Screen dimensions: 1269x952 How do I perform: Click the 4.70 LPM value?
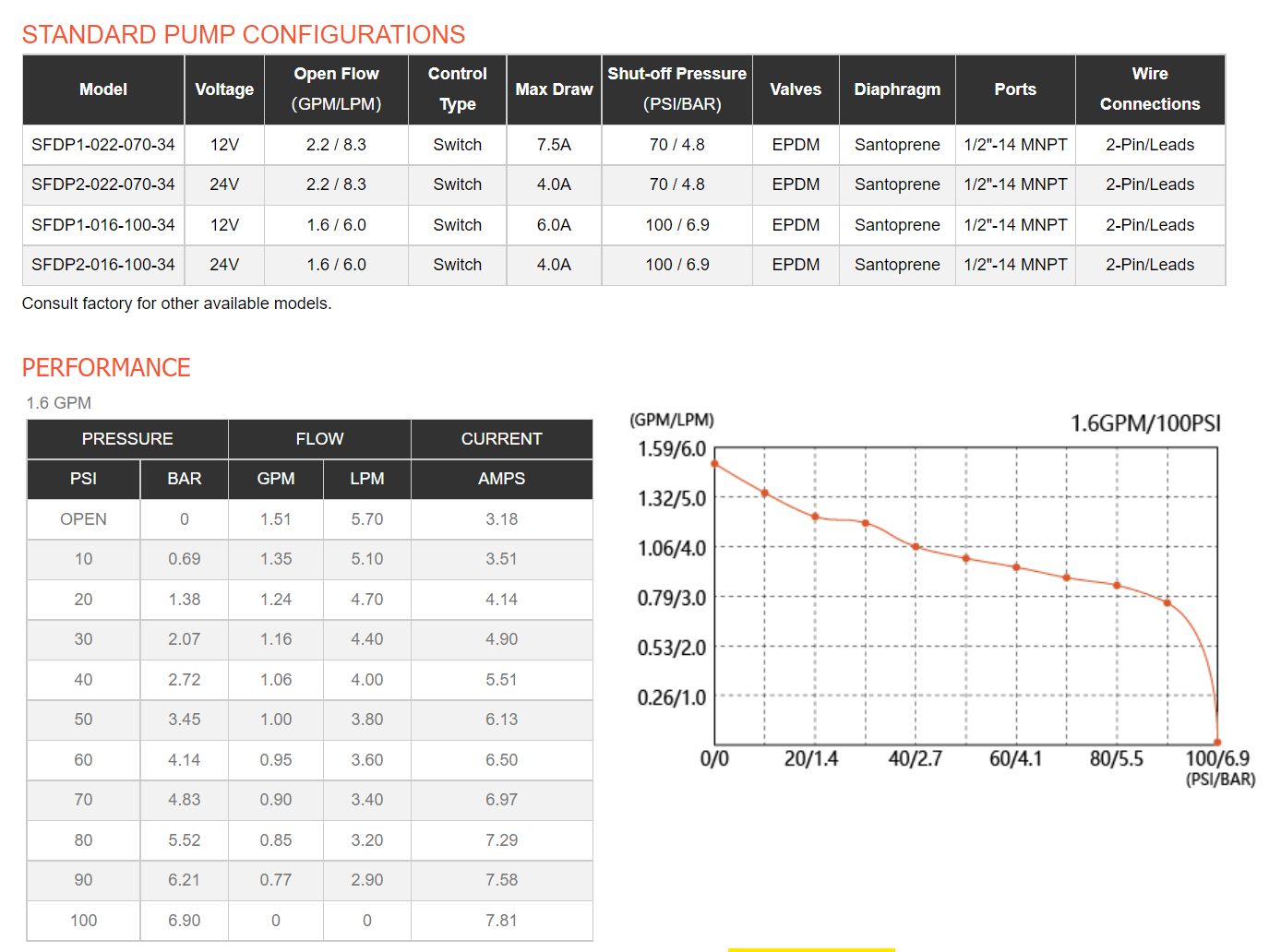click(x=367, y=600)
